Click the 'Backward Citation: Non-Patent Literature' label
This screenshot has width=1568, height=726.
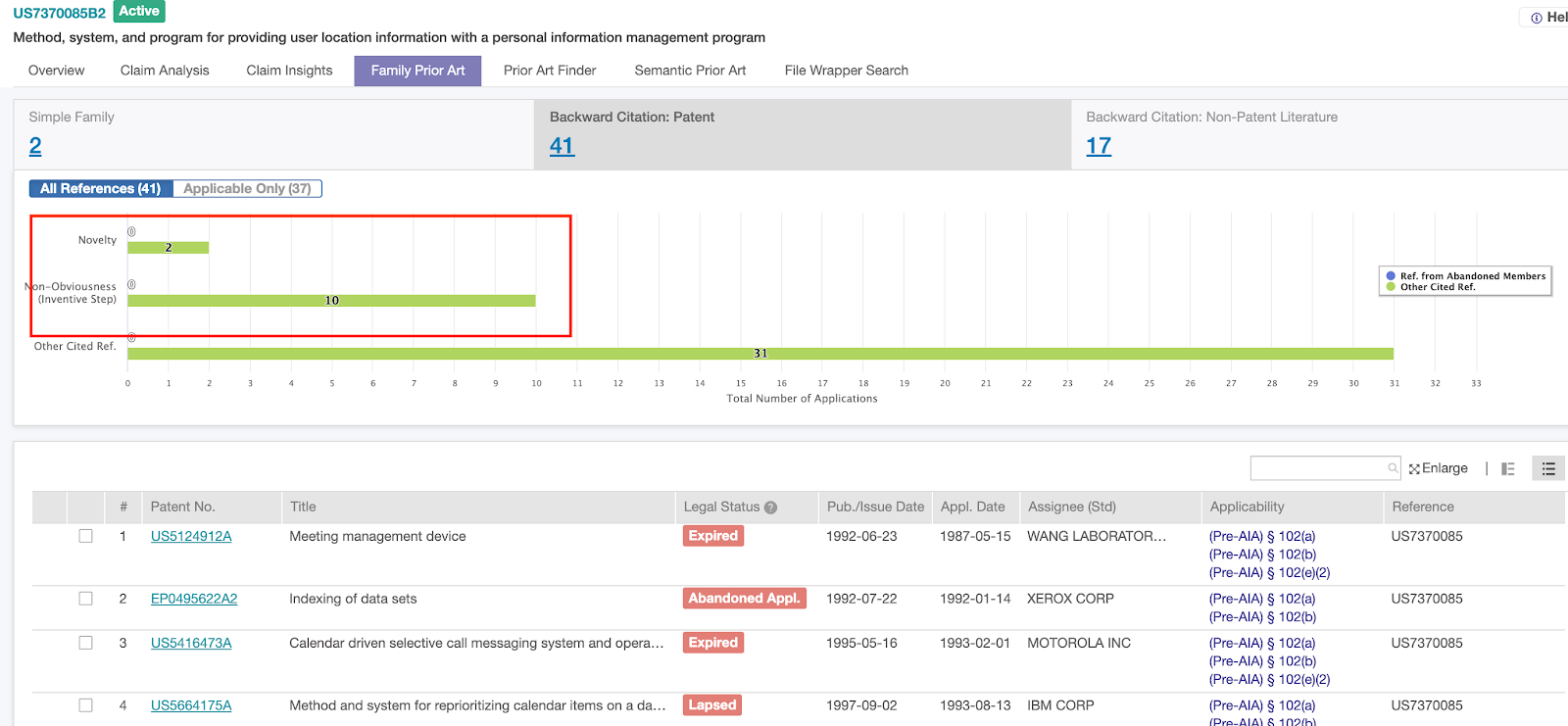point(1211,117)
